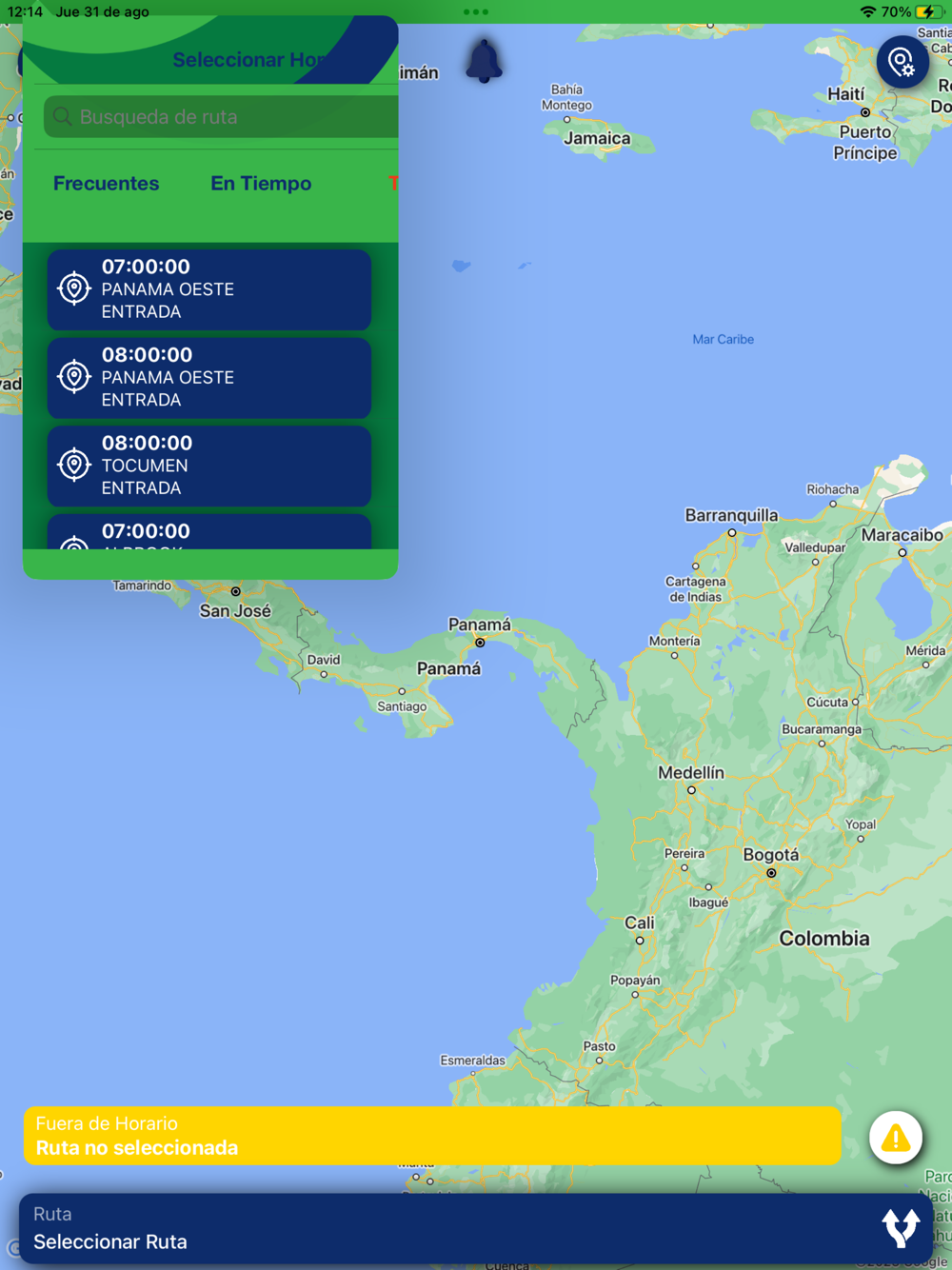Tap the iPad multitasking three dots
This screenshot has width=952, height=1270.
pos(475,12)
